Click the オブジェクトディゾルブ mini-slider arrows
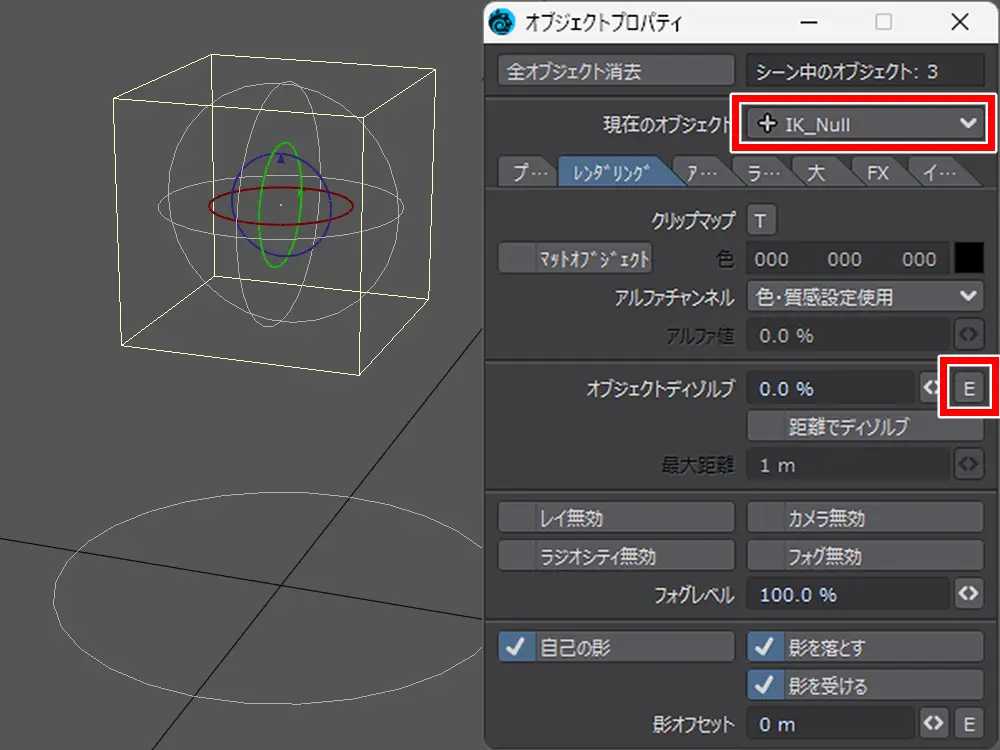Screen dimensions: 1000x750 coord(930,388)
